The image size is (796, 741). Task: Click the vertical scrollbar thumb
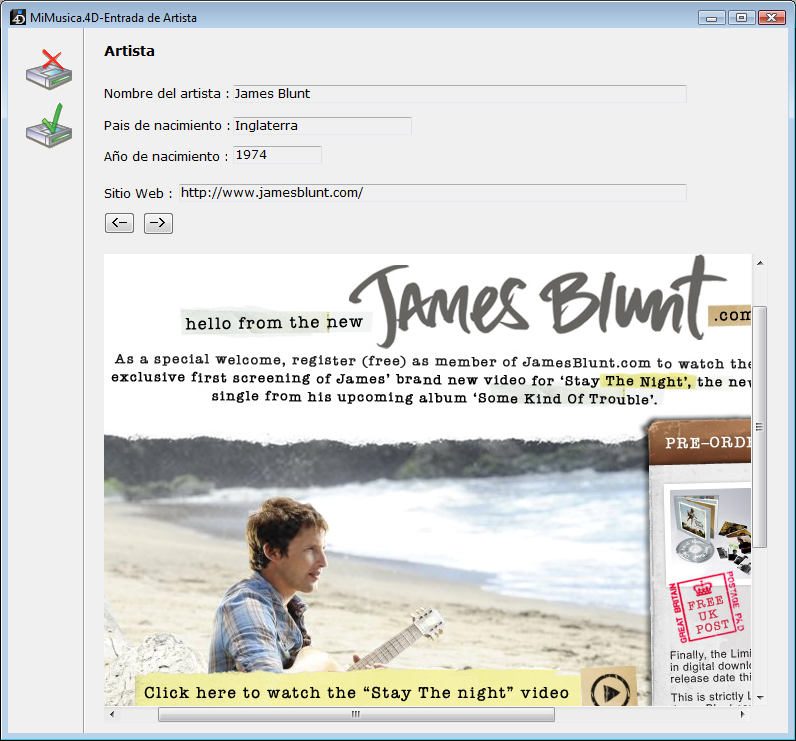pos(760,427)
